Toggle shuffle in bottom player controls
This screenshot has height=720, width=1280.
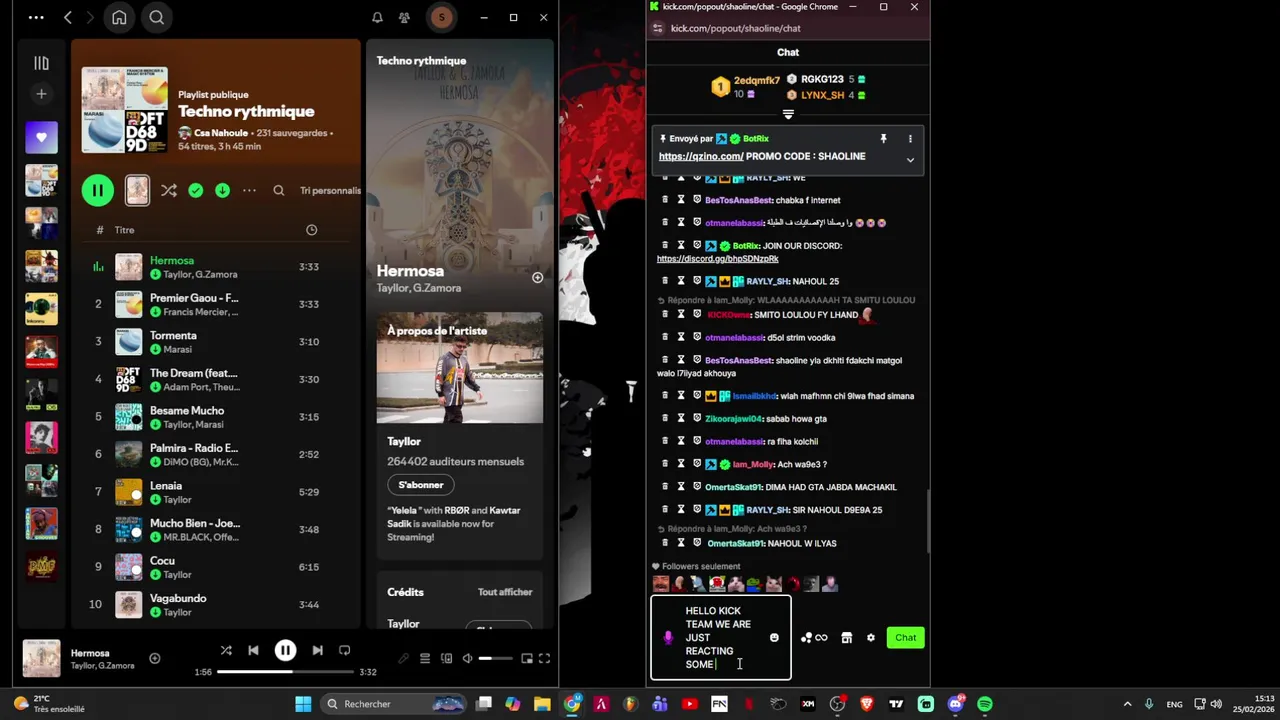pyautogui.click(x=226, y=650)
